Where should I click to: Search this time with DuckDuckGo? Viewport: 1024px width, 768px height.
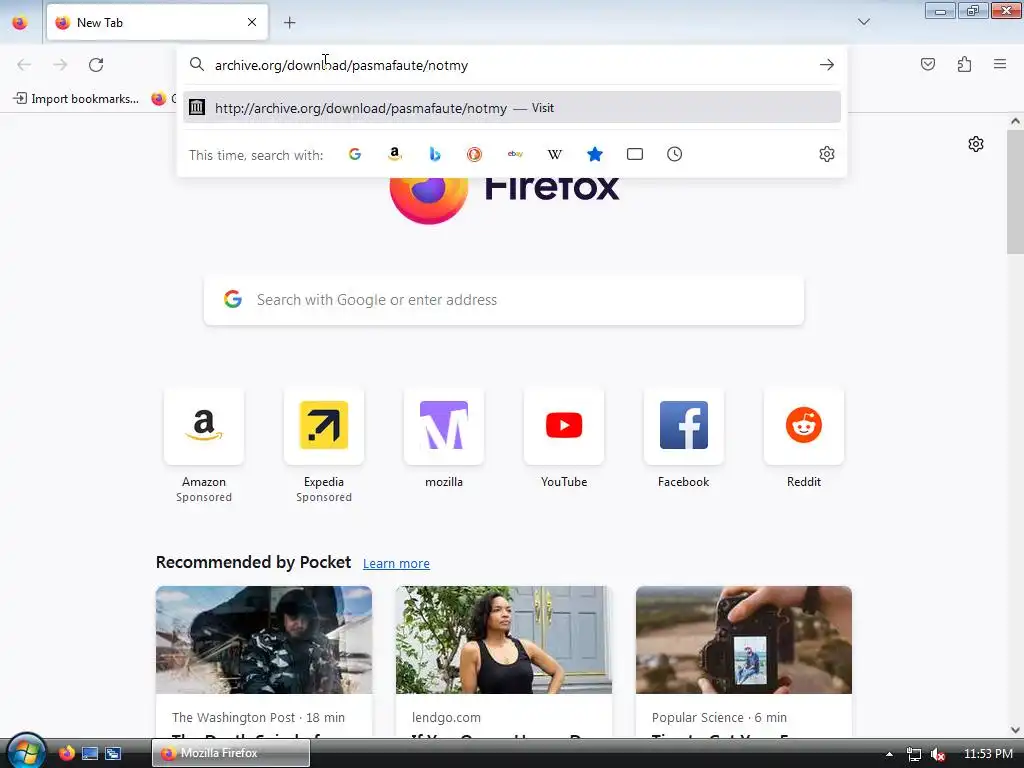click(474, 154)
